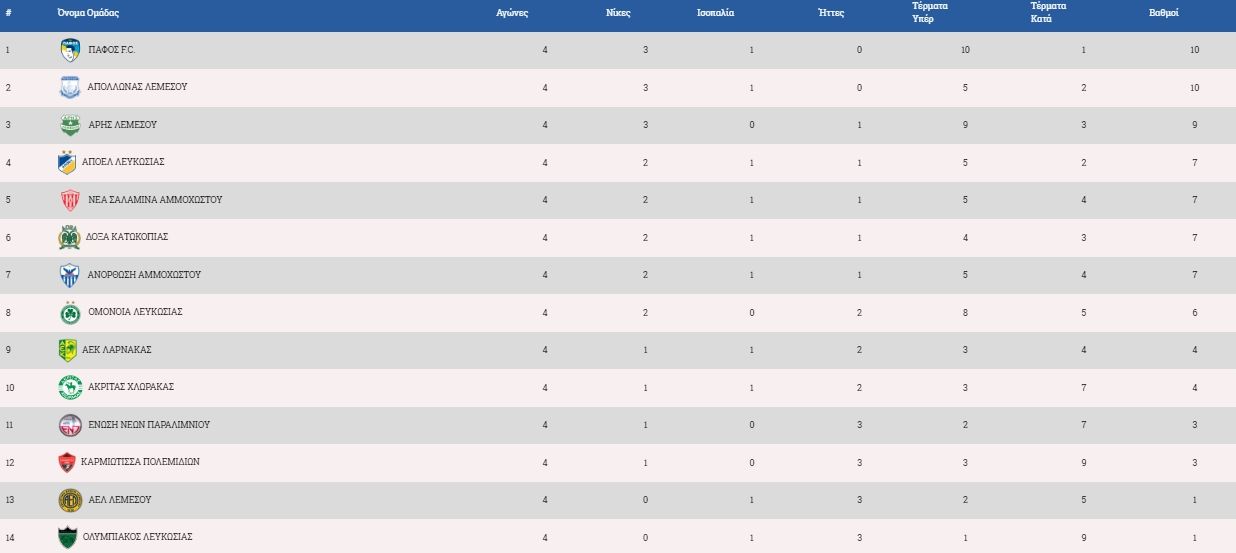Select the ΚΑΡΜΙΩΤΙΣΣΑ ΠΟΛΕΜΙΔΙΩΝ team name

(141, 461)
